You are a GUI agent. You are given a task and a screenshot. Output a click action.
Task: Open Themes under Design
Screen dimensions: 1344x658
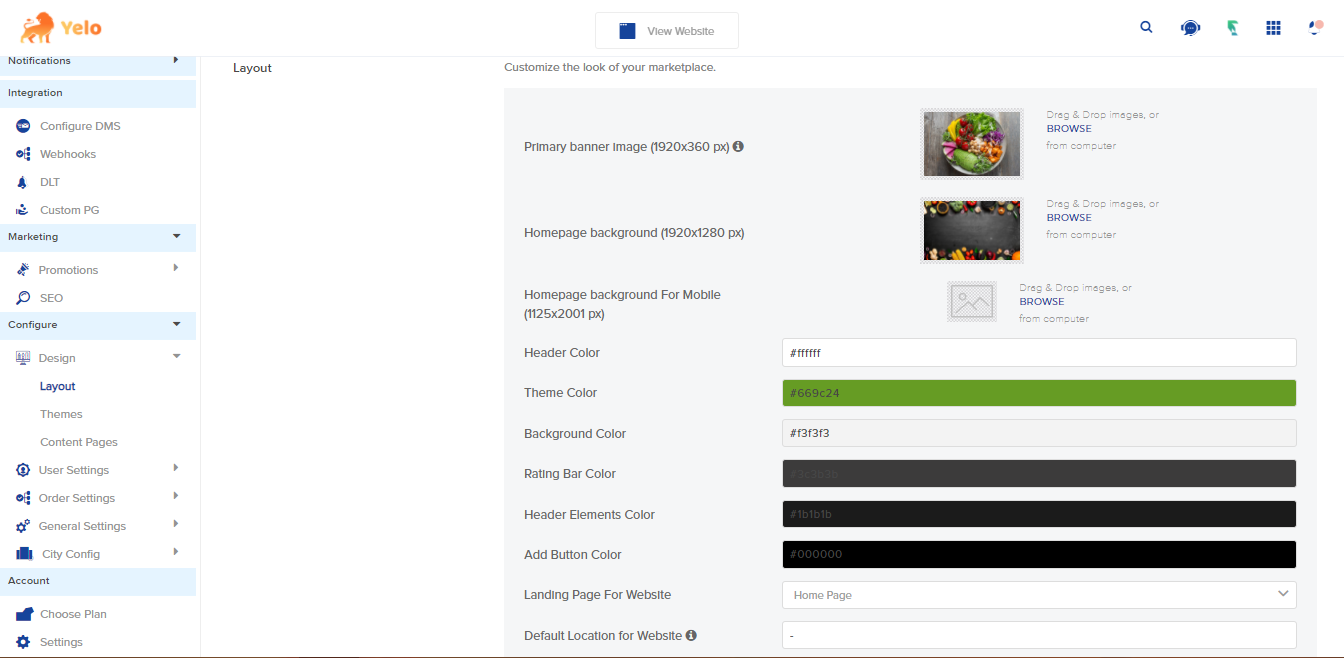point(61,414)
